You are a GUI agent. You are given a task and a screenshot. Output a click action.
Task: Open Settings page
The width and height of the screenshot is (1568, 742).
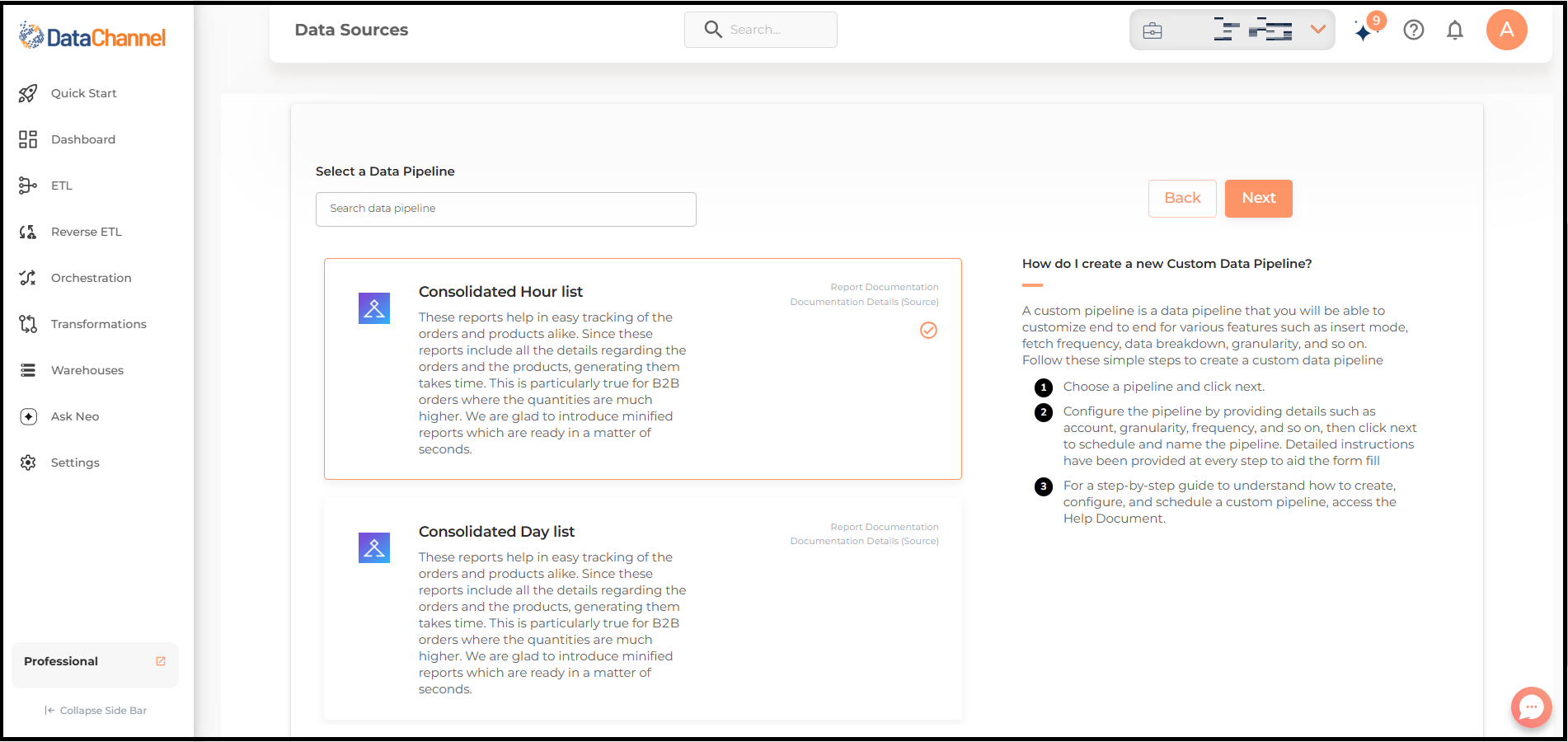click(75, 463)
